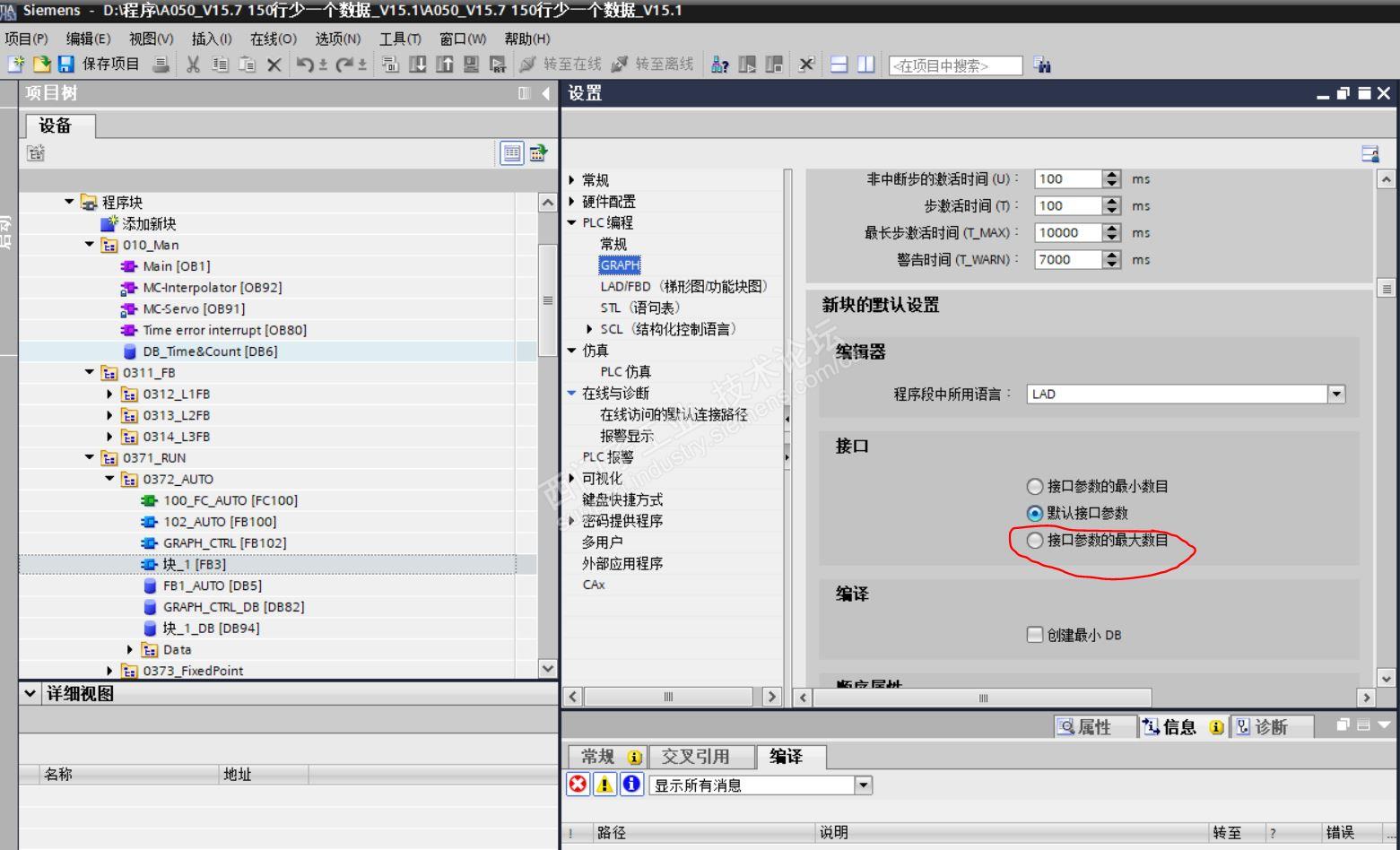Click the delete X icon in toolbar

point(274,65)
